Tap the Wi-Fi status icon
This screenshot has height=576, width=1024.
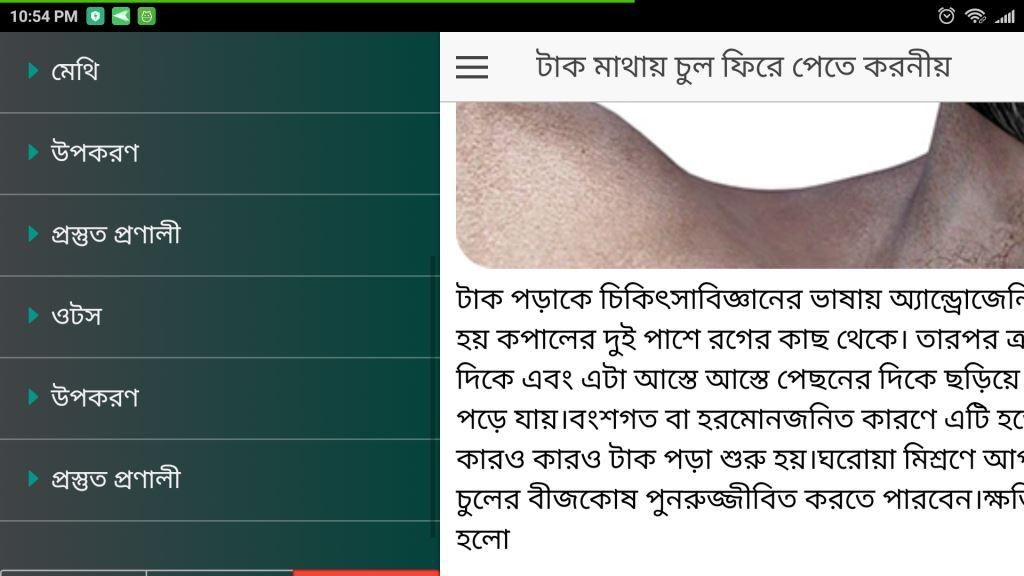tap(975, 16)
